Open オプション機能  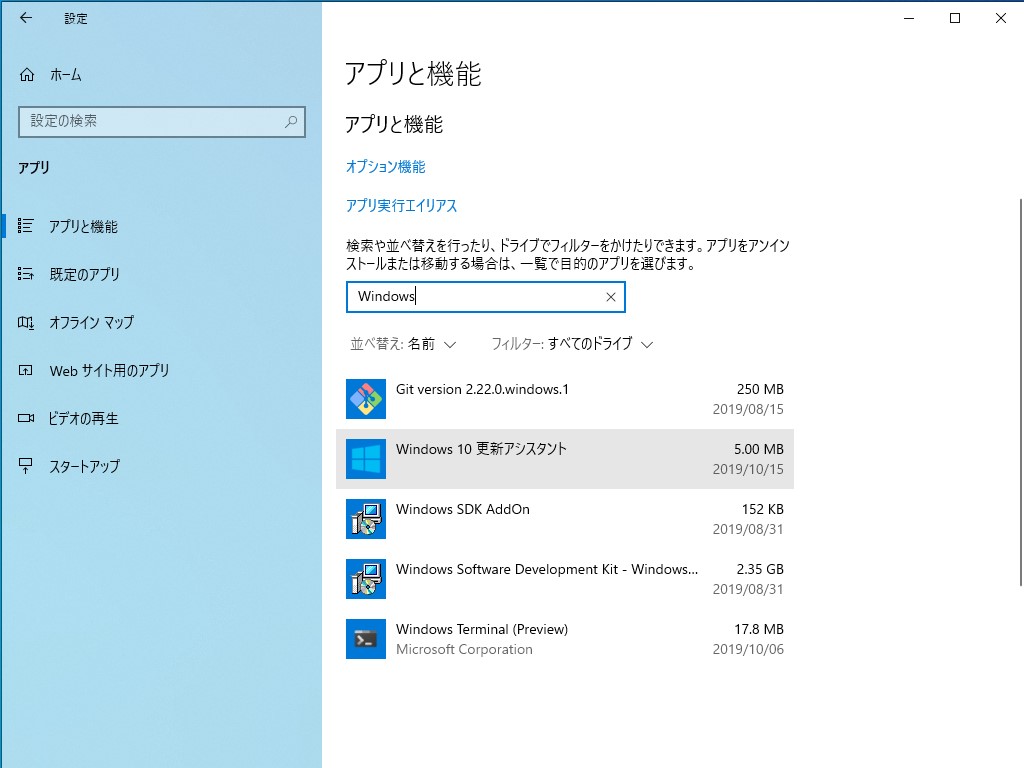[384, 167]
